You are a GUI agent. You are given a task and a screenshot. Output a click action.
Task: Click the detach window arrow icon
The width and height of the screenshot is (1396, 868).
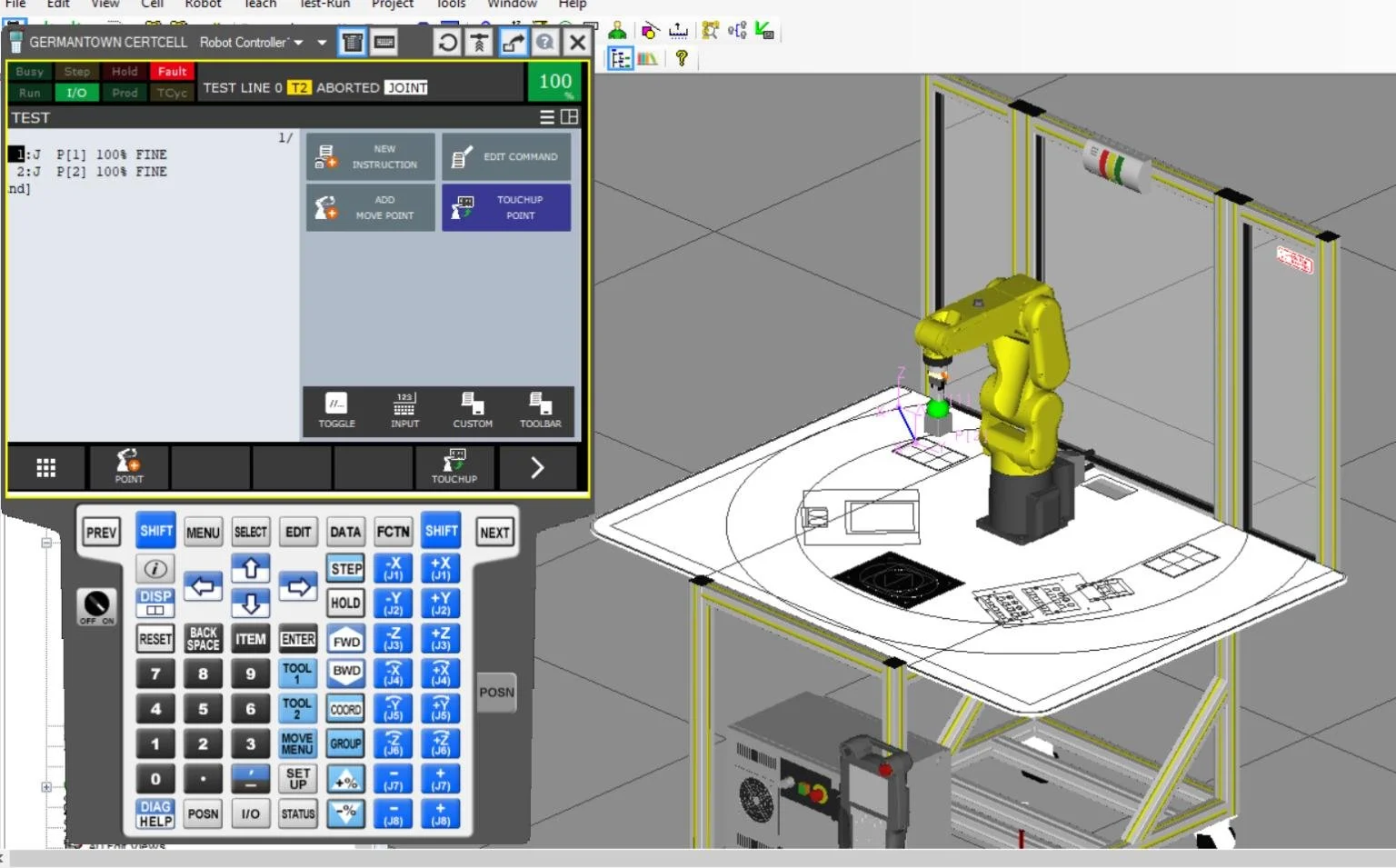click(x=513, y=42)
